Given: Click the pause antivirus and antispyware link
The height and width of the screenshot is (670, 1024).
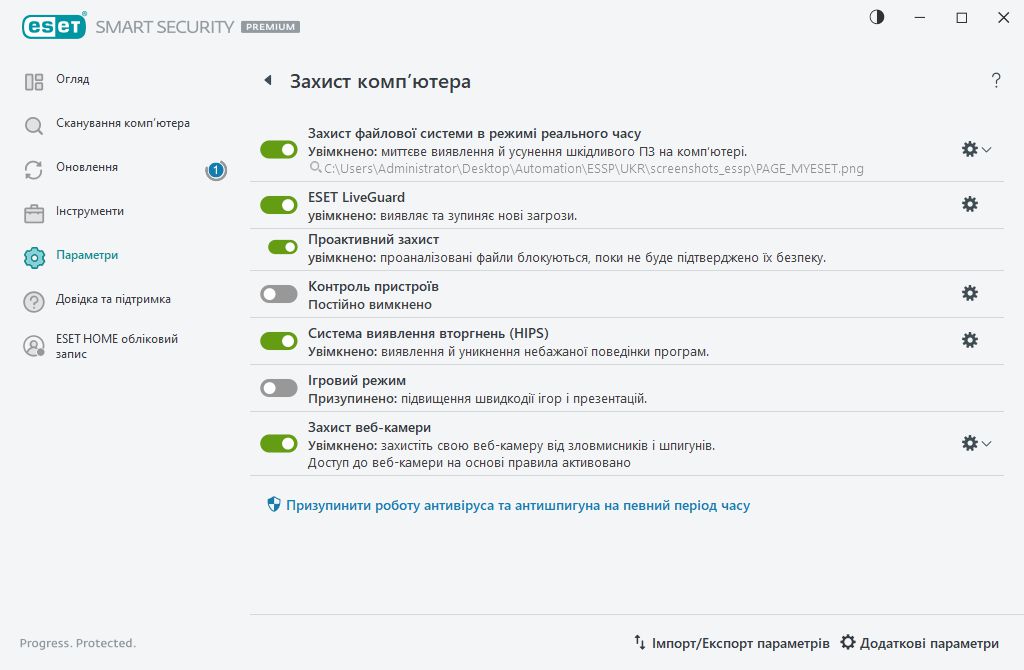Looking at the screenshot, I should click(x=517, y=506).
